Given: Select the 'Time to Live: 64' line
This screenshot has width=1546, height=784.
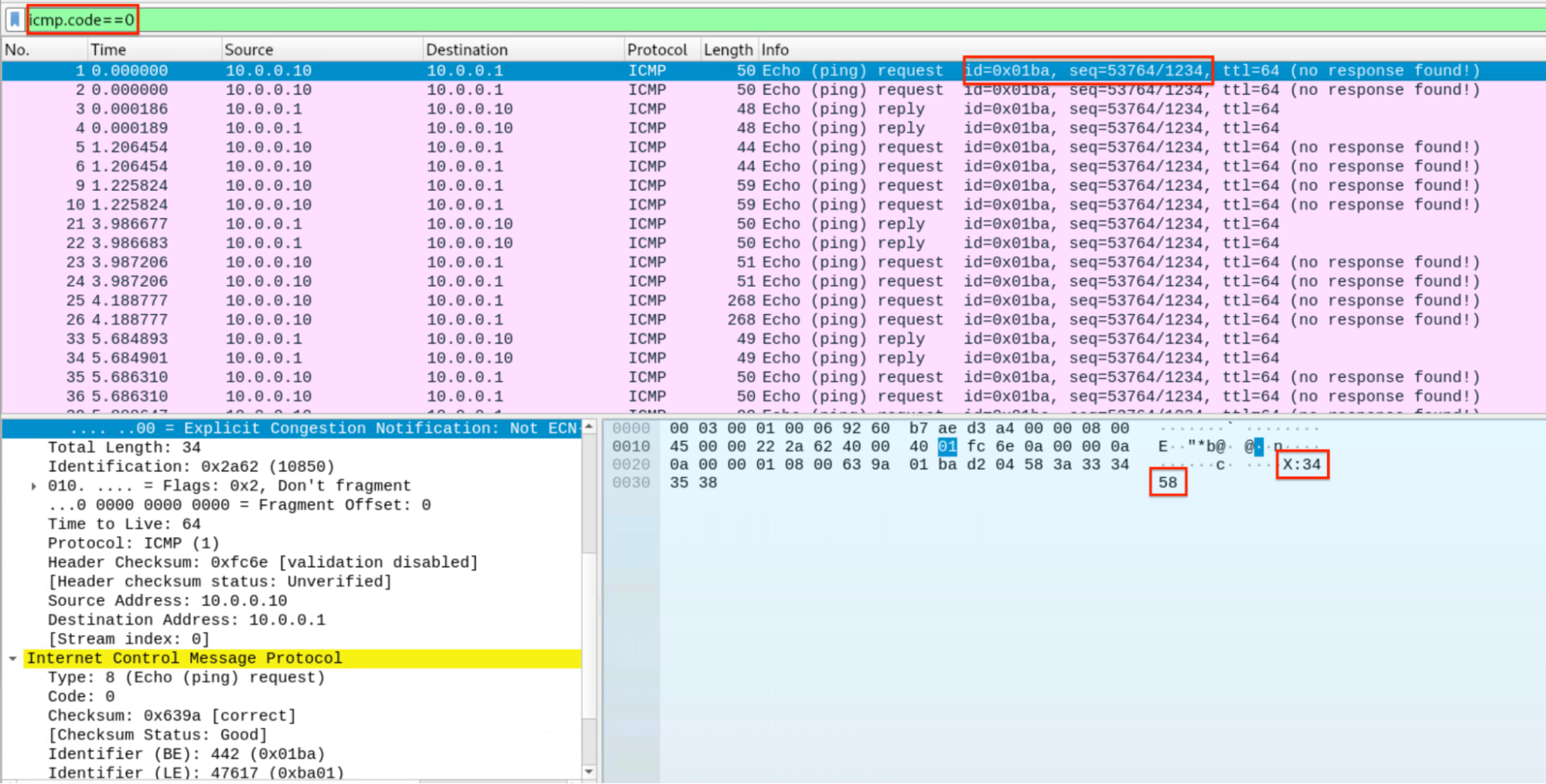Looking at the screenshot, I should pyautogui.click(x=124, y=523).
